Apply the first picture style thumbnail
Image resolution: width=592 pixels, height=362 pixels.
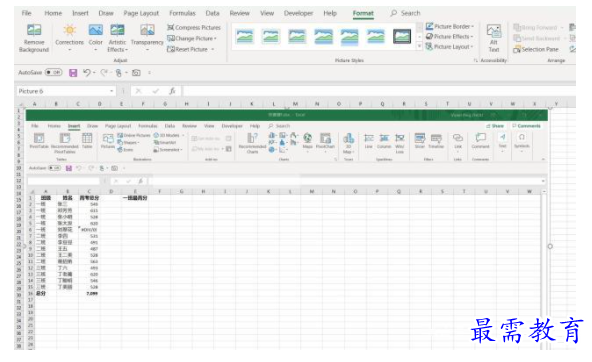point(245,37)
